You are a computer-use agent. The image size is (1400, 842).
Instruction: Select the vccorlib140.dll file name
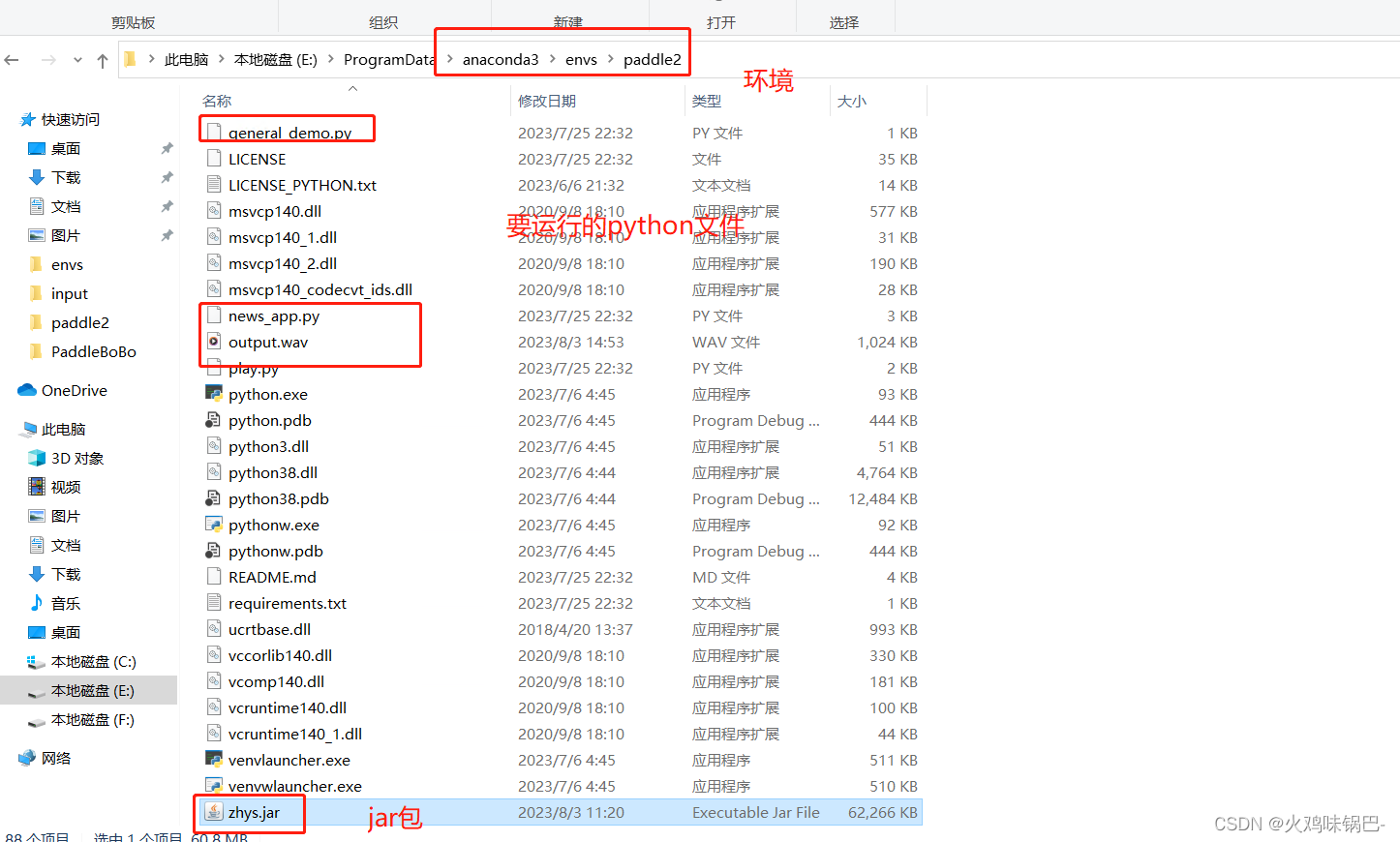click(x=281, y=655)
